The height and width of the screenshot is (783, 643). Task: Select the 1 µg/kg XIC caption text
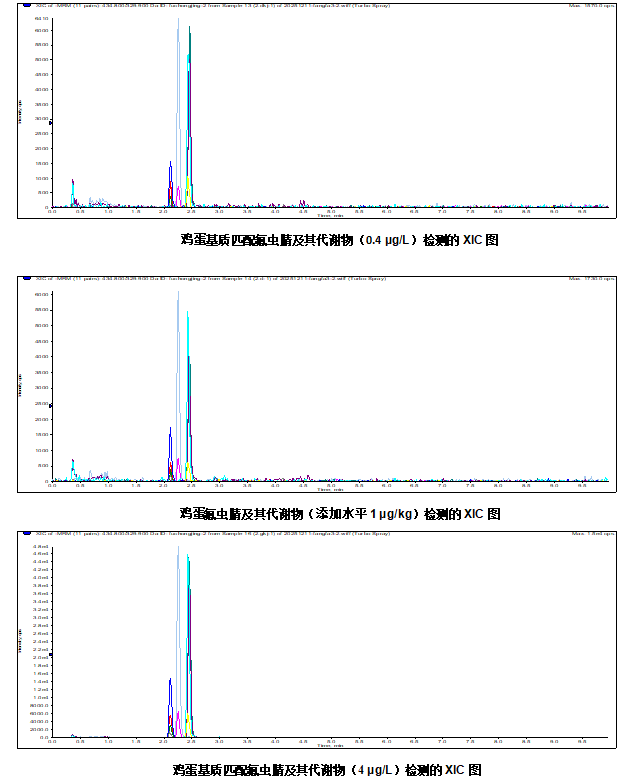[339, 514]
